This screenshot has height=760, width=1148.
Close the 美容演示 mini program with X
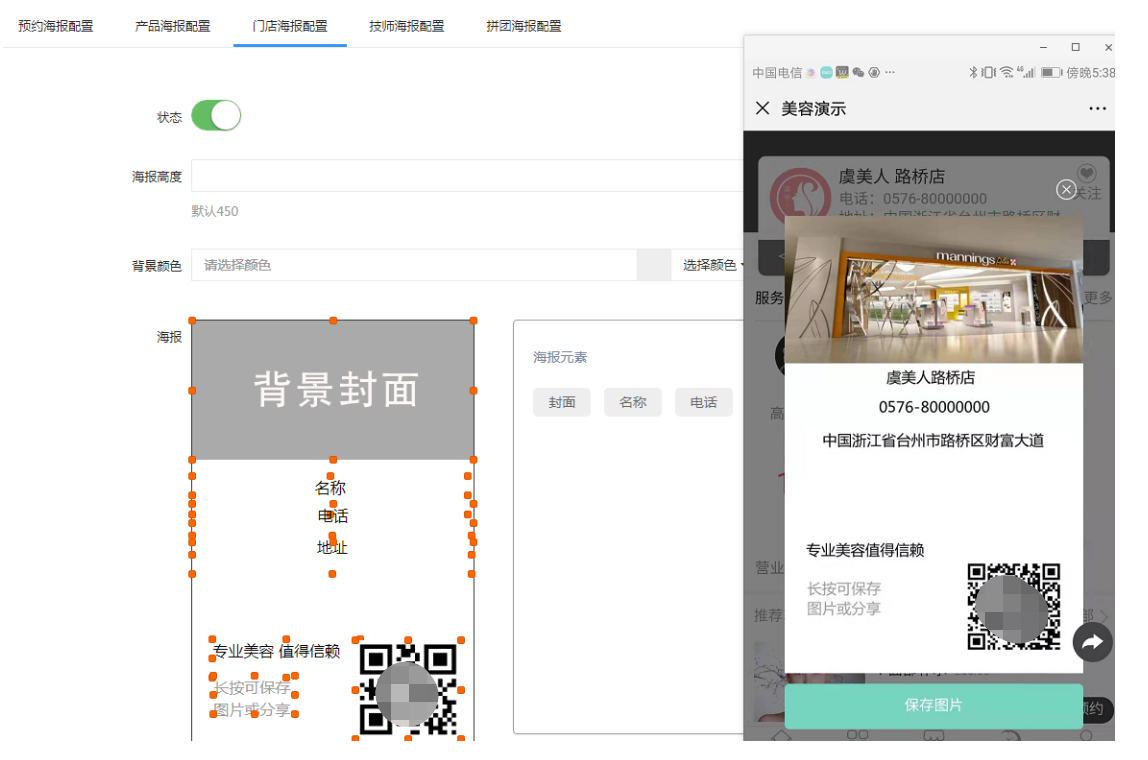[x=762, y=108]
